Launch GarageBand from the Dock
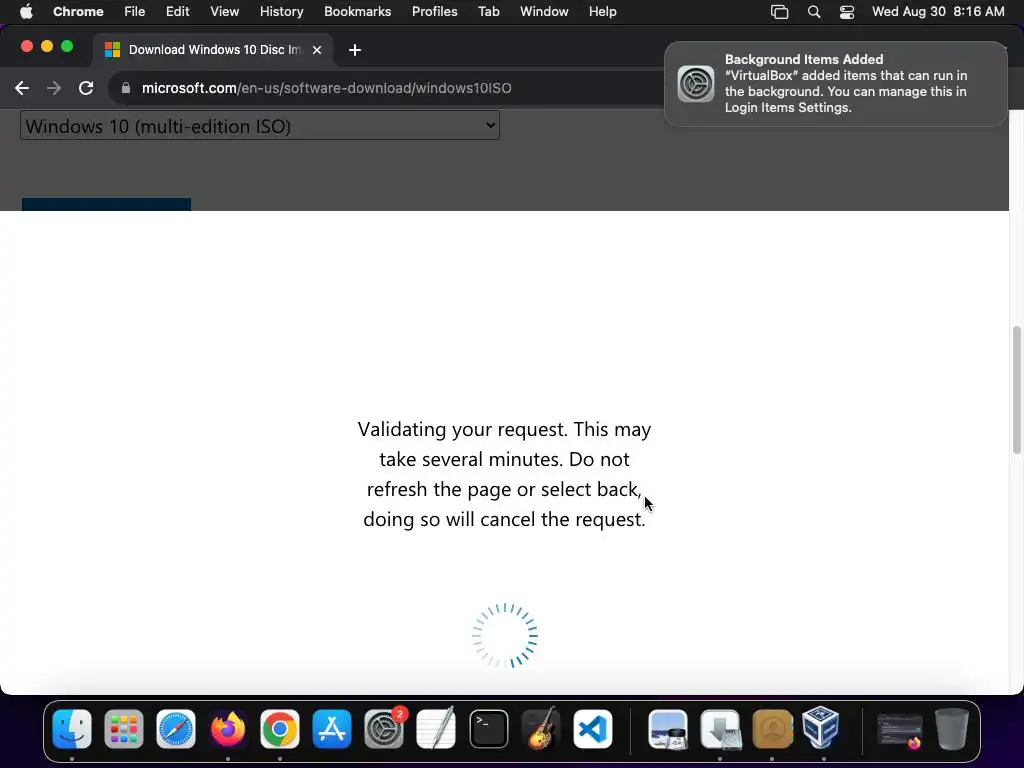The height and width of the screenshot is (768, 1024). pyautogui.click(x=541, y=729)
